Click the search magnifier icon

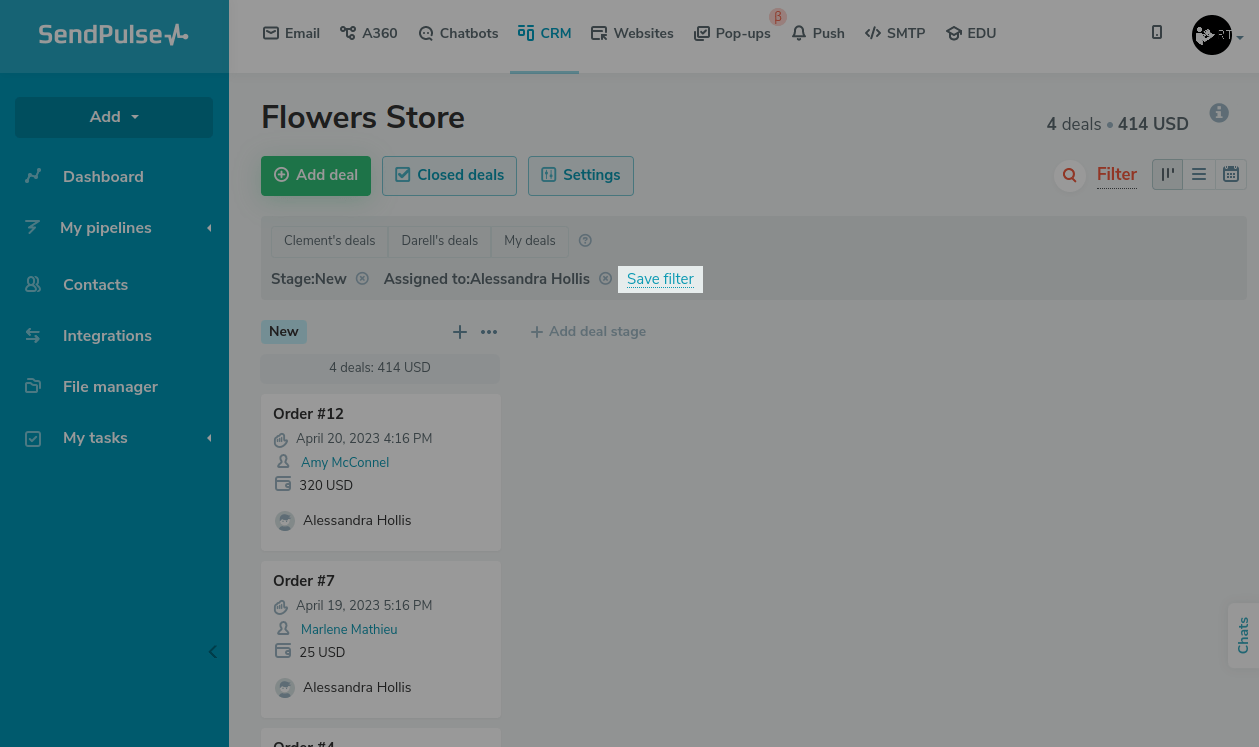[1069, 176]
